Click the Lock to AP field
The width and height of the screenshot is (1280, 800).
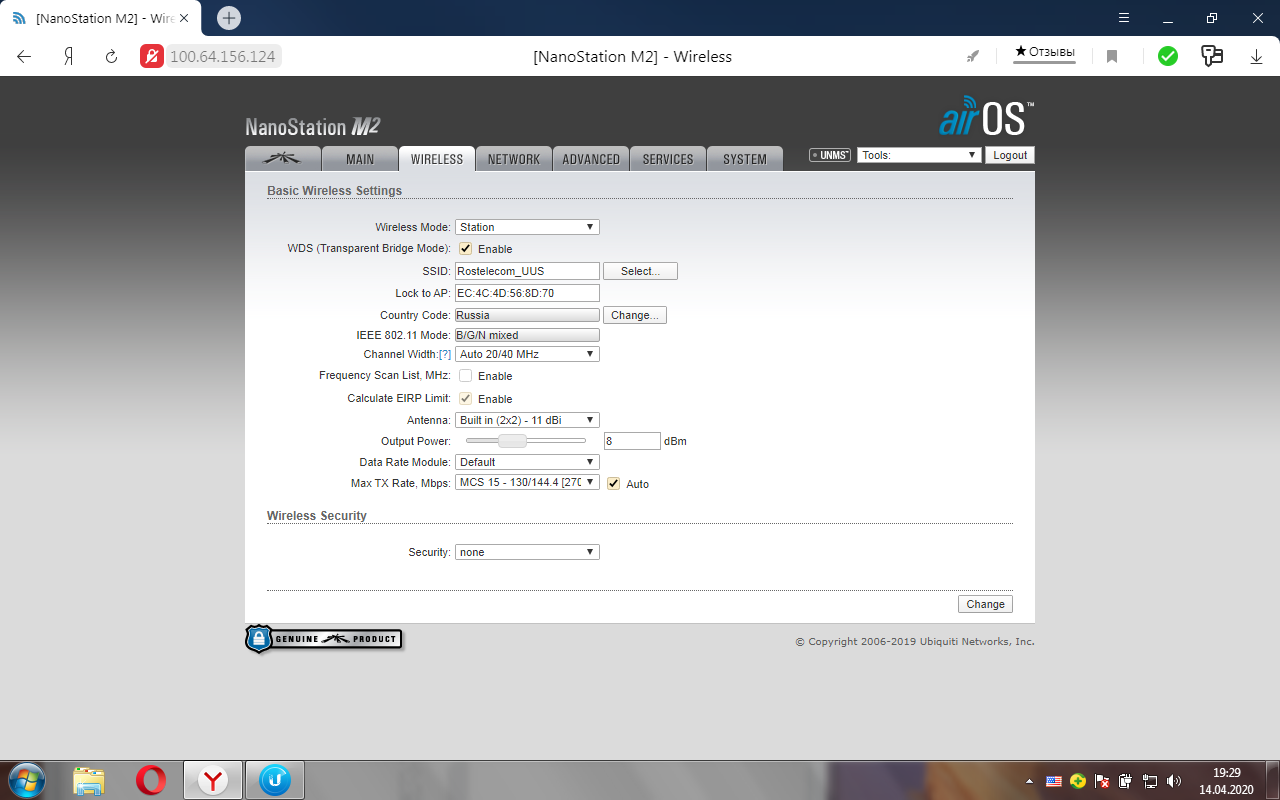click(527, 293)
